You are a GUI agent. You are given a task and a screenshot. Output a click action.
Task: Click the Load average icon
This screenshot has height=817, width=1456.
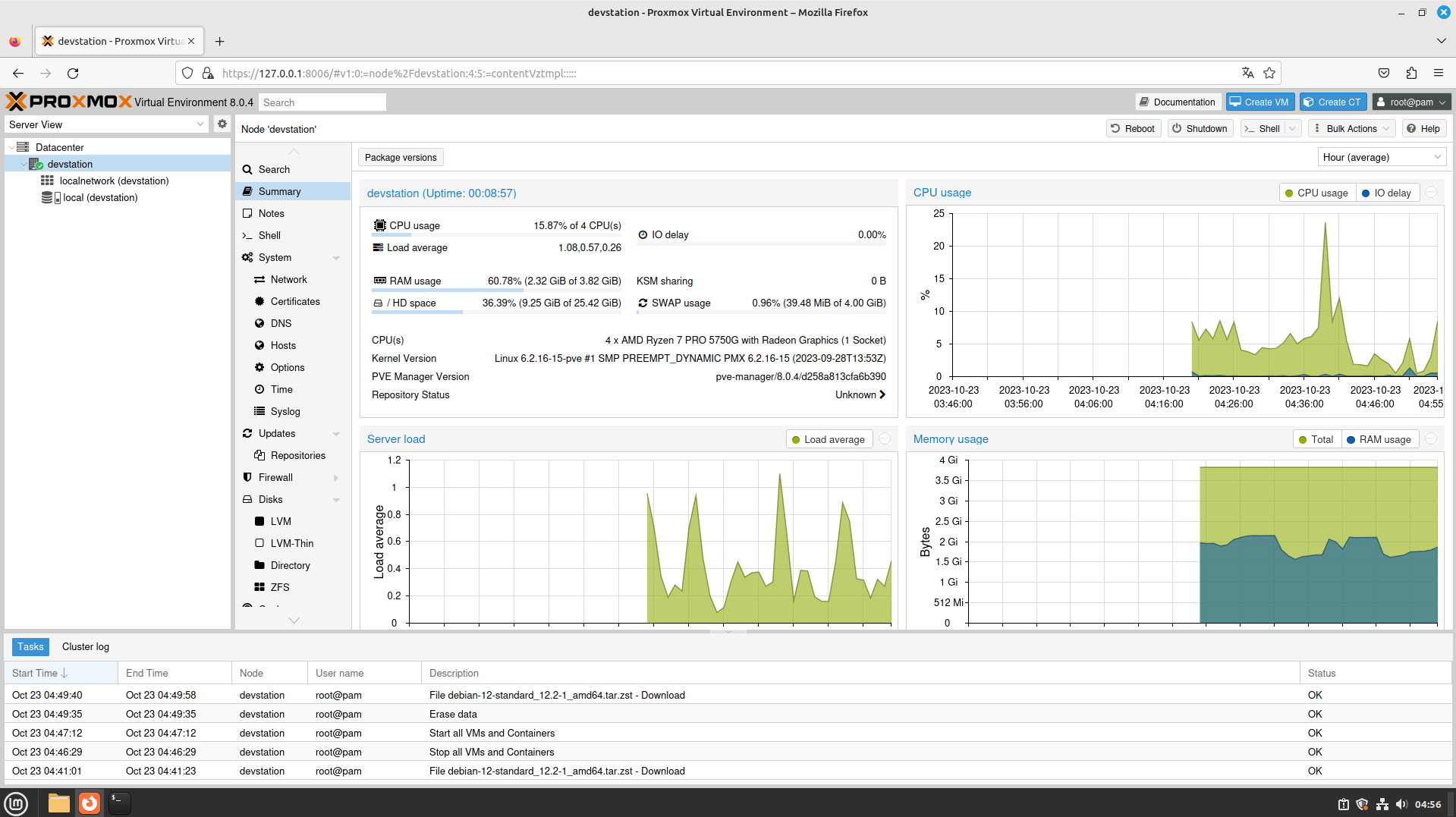378,247
